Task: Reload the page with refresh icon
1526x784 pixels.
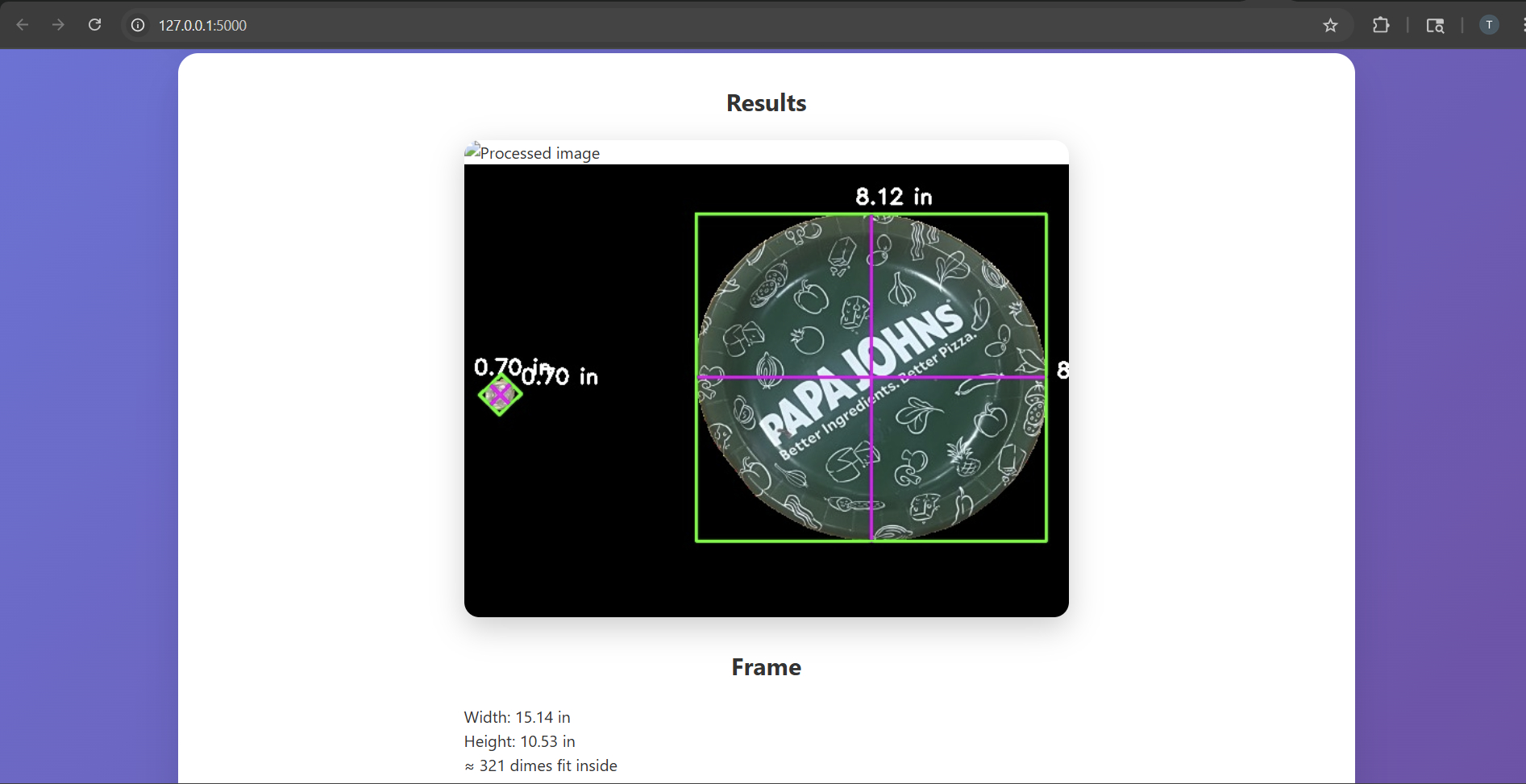Action: [94, 25]
